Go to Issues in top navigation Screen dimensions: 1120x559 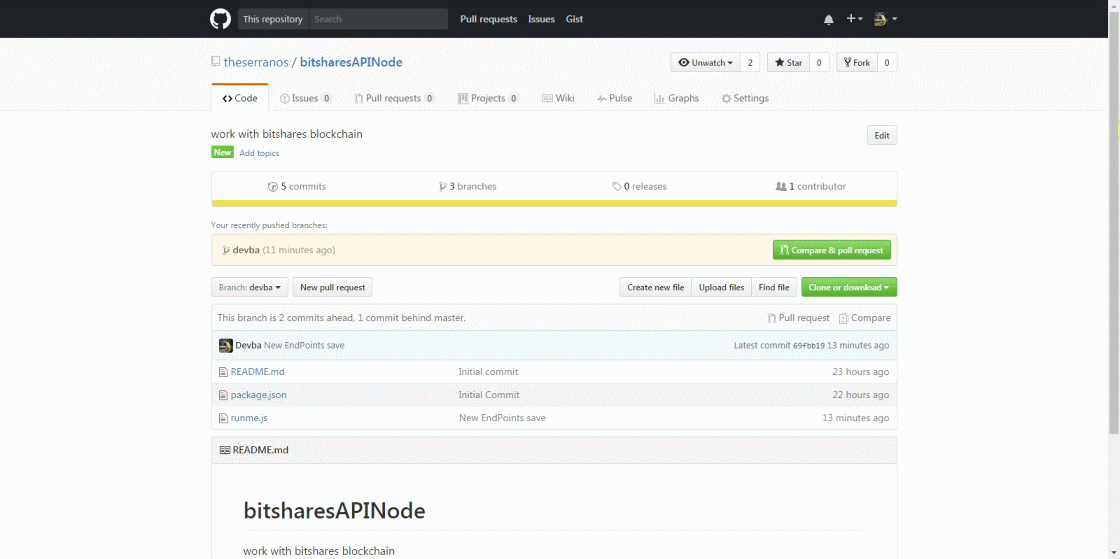coord(541,19)
